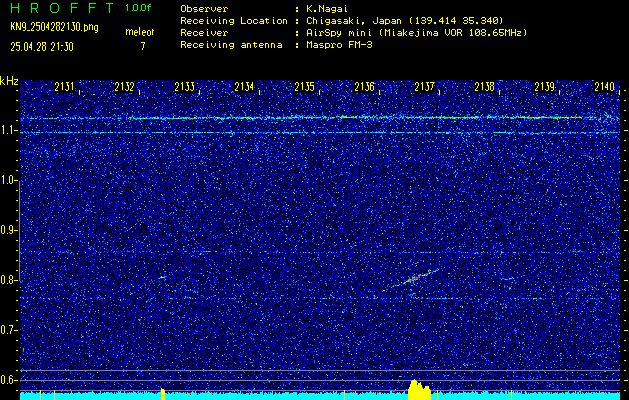Click the meteor label text

[140, 32]
